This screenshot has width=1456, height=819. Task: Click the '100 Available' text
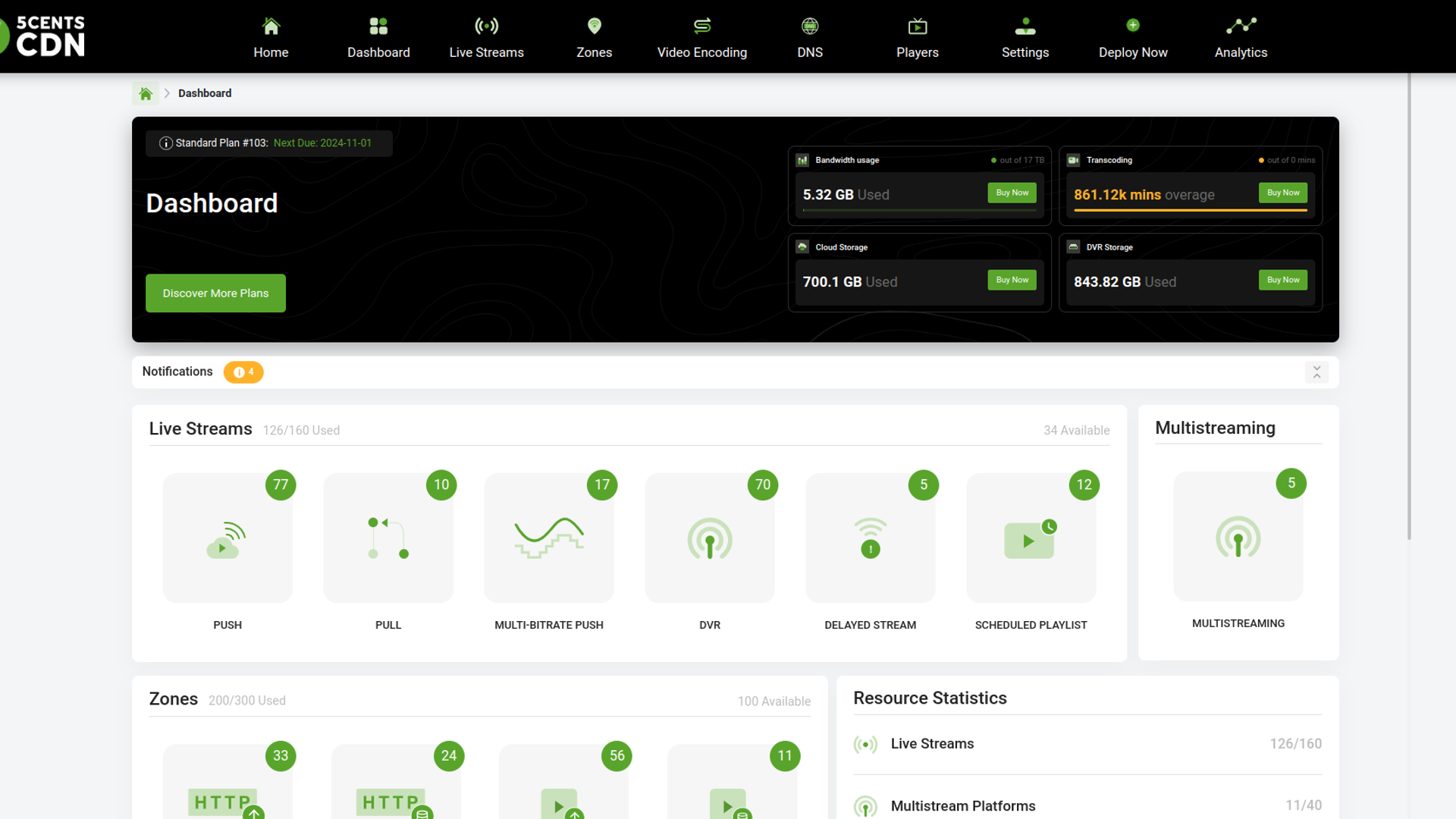(x=773, y=701)
